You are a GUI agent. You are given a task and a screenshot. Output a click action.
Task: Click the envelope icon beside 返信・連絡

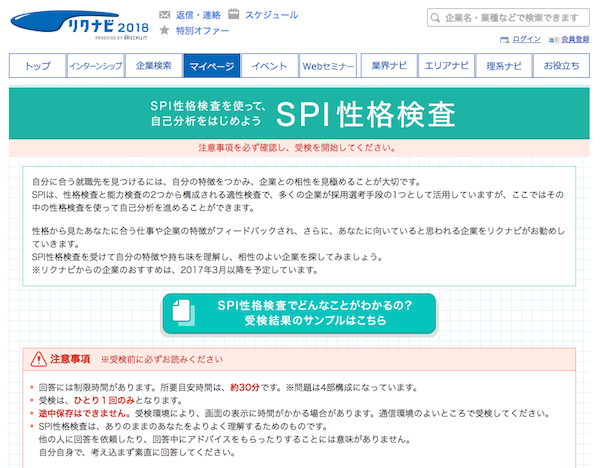click(x=165, y=15)
